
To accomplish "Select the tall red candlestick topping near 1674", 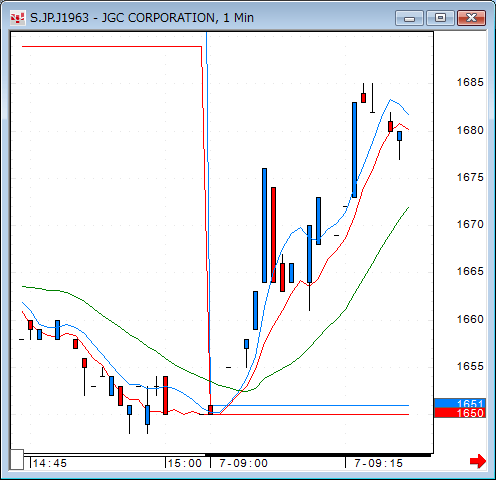I will (x=273, y=235).
